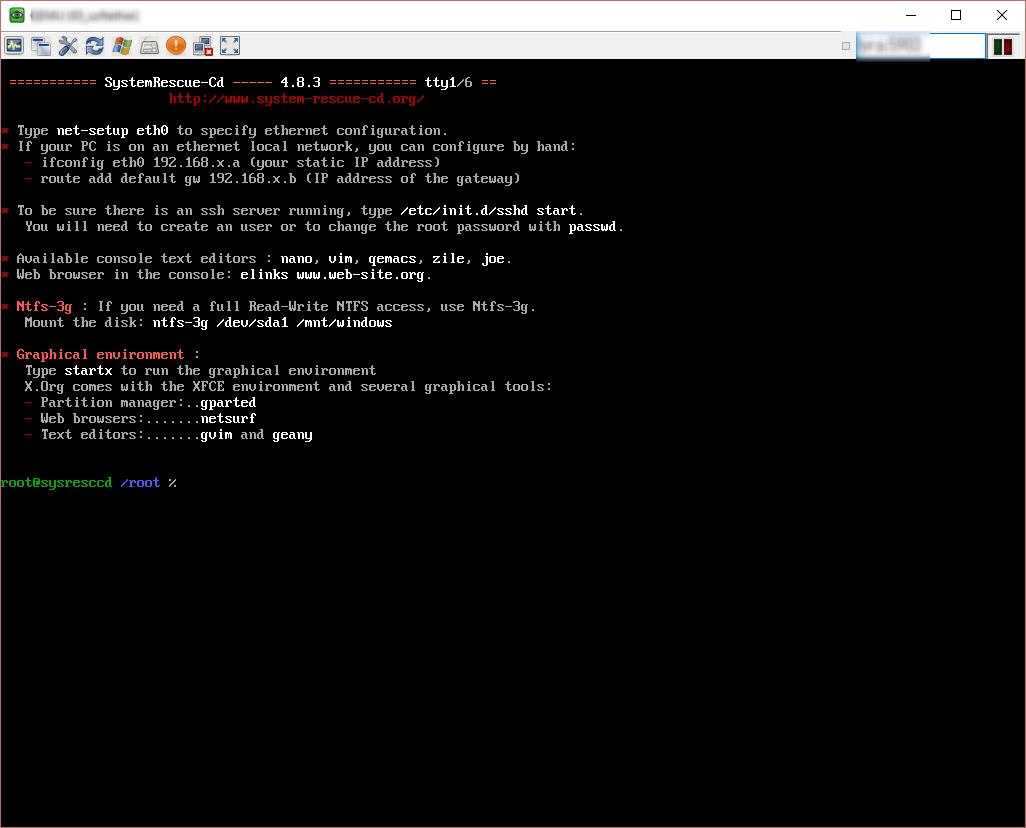Click the overlapping windows toolbar icon
Image resolution: width=1026 pixels, height=828 pixels.
coord(41,45)
